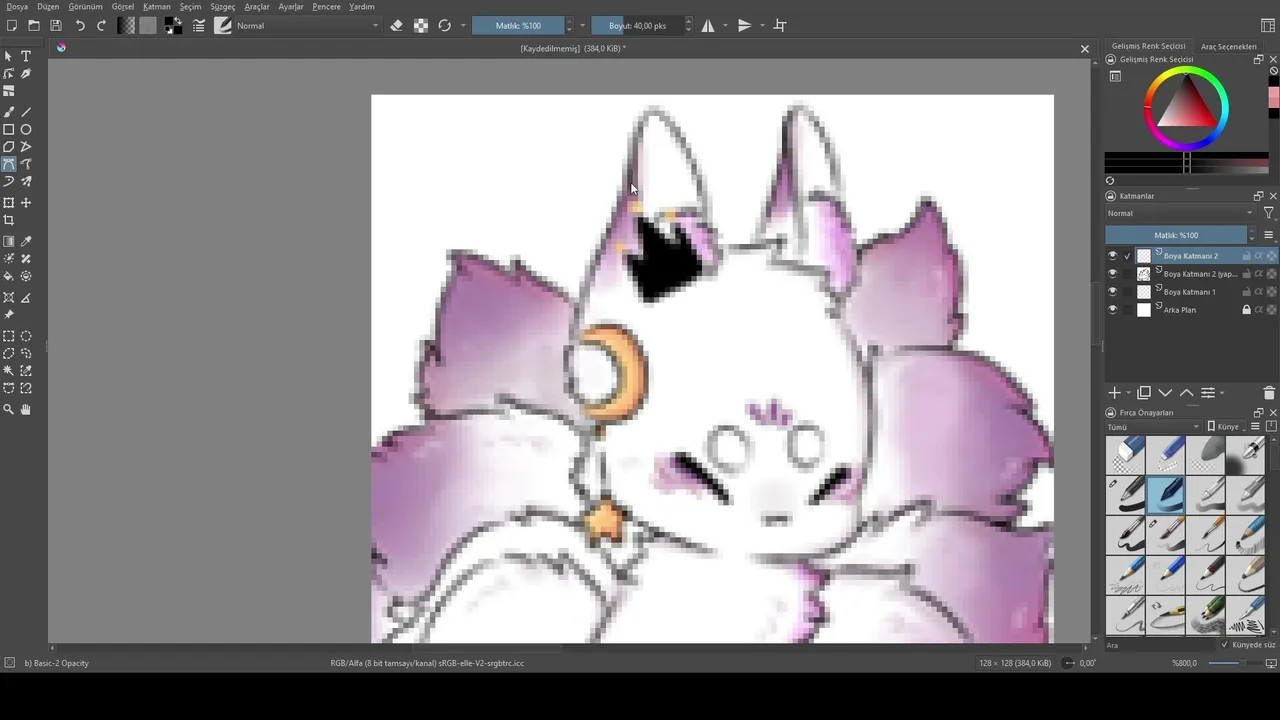Image resolution: width=1280 pixels, height=720 pixels.
Task: Open the layer opacity options menu
Action: click(x=1269, y=235)
